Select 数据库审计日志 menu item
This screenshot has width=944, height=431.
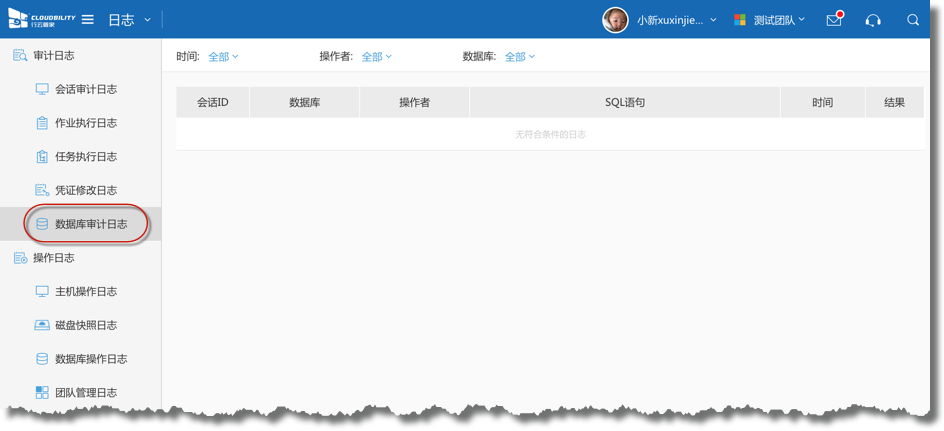pyautogui.click(x=92, y=224)
